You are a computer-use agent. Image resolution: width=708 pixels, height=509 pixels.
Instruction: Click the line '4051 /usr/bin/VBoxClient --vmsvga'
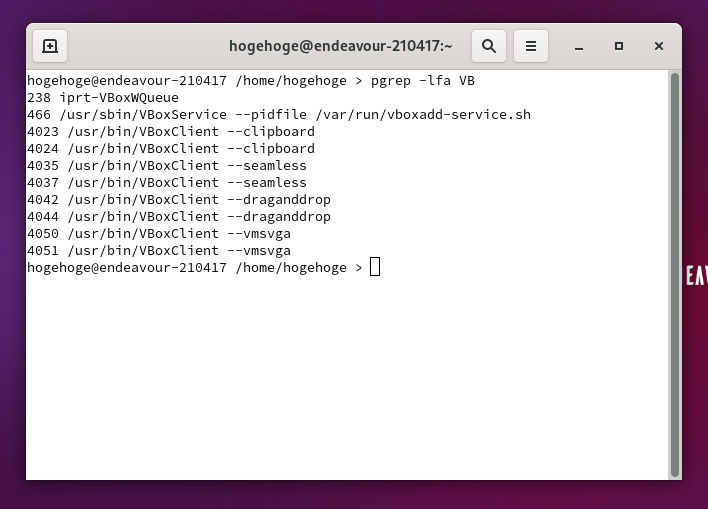[x=159, y=251]
